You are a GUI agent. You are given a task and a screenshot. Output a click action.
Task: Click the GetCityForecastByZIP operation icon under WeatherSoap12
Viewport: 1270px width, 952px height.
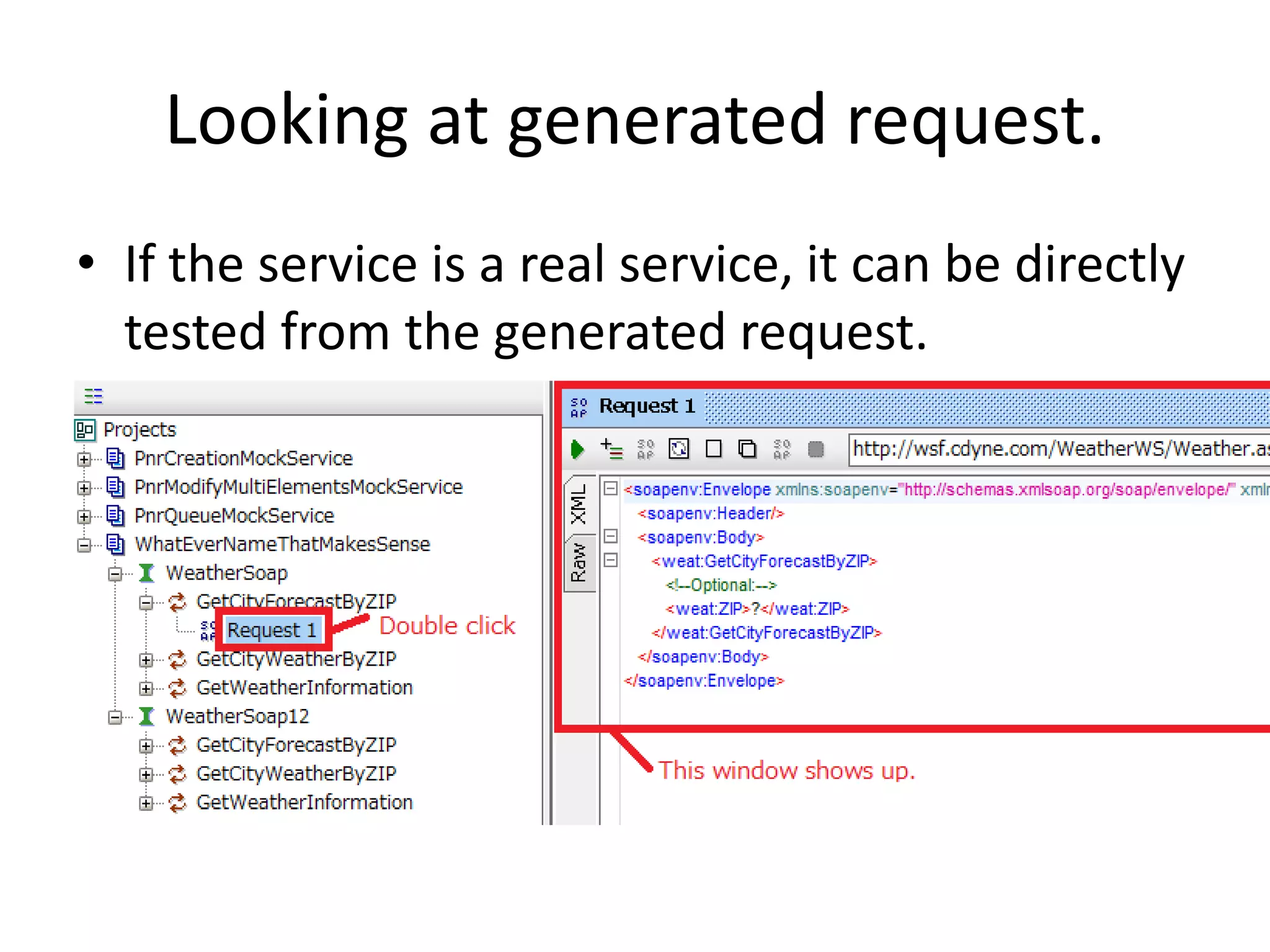177,745
